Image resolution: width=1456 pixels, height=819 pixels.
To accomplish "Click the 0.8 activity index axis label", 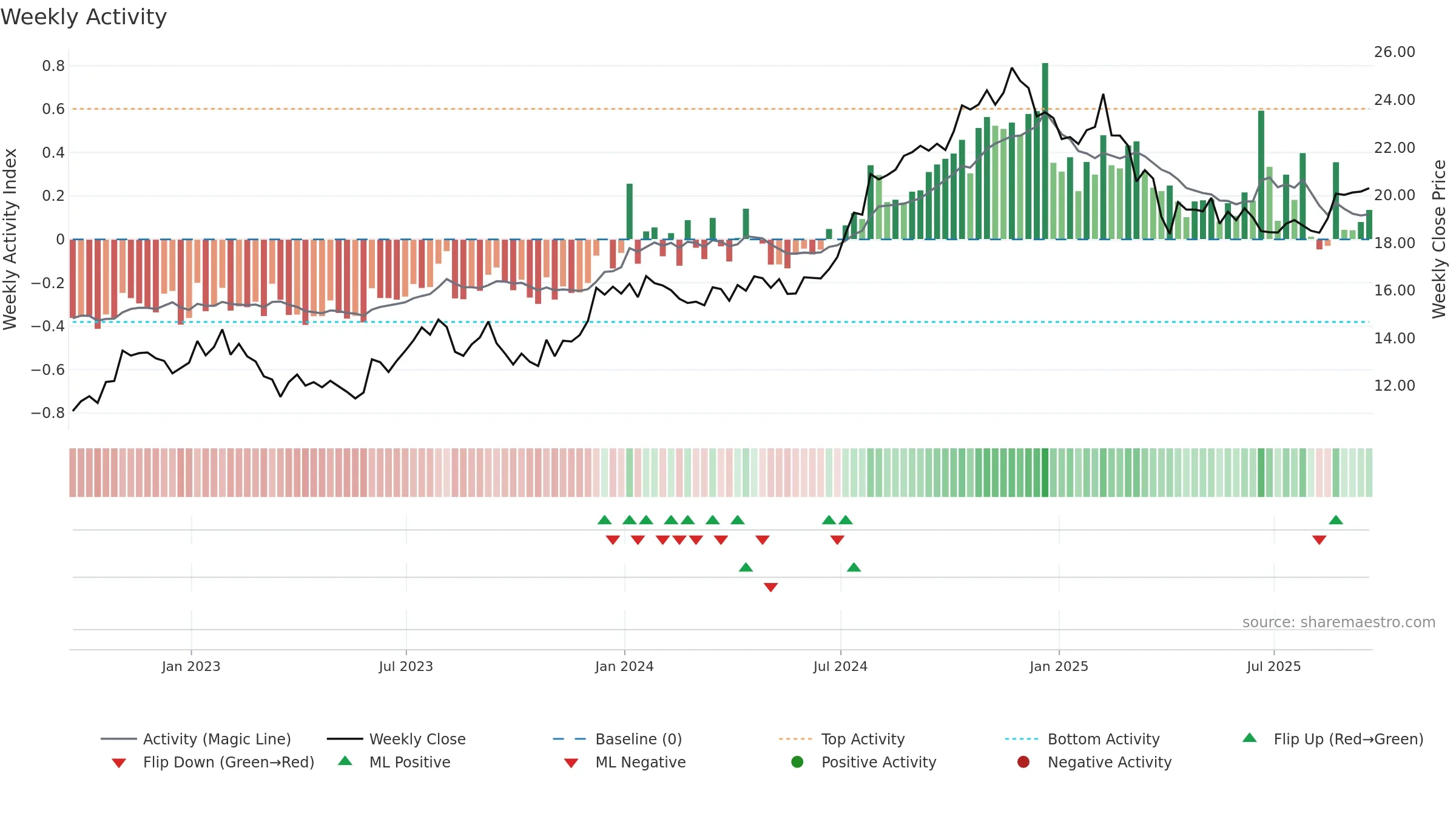I will pos(53,66).
